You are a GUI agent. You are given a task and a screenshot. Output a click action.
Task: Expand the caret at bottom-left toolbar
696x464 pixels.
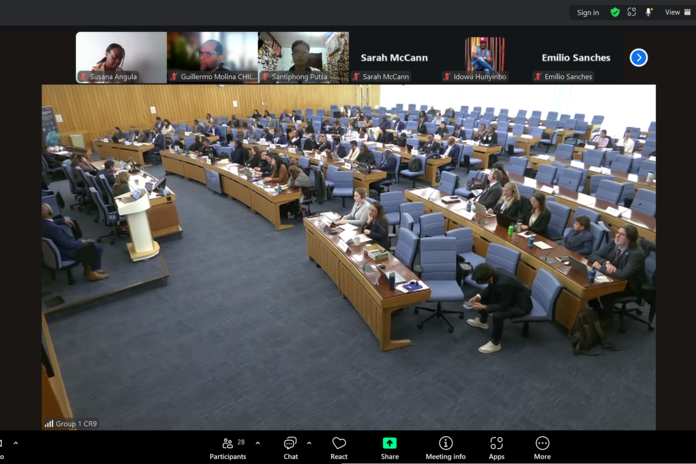pos(16,443)
